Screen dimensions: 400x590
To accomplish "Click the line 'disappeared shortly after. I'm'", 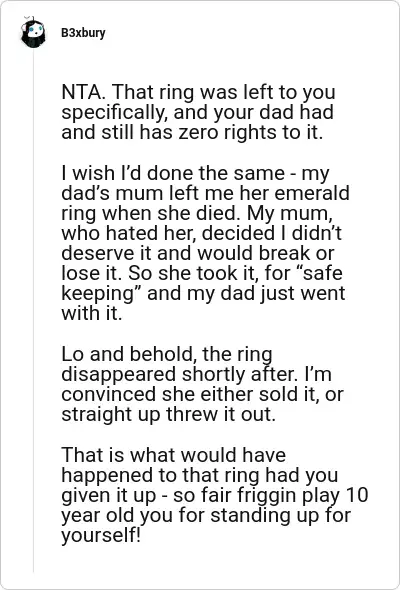I will (196, 374).
